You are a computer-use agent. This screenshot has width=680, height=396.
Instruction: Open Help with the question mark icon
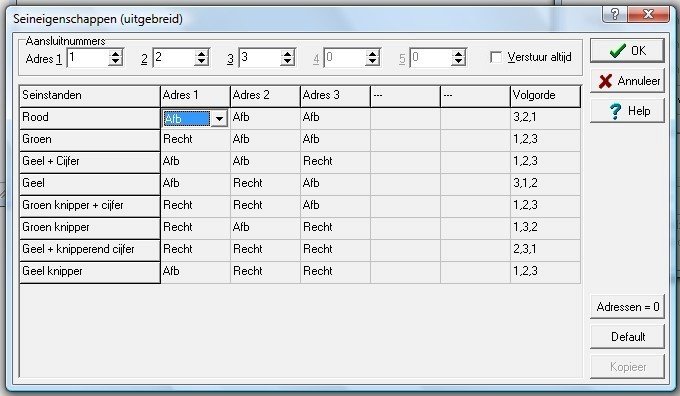[627, 111]
